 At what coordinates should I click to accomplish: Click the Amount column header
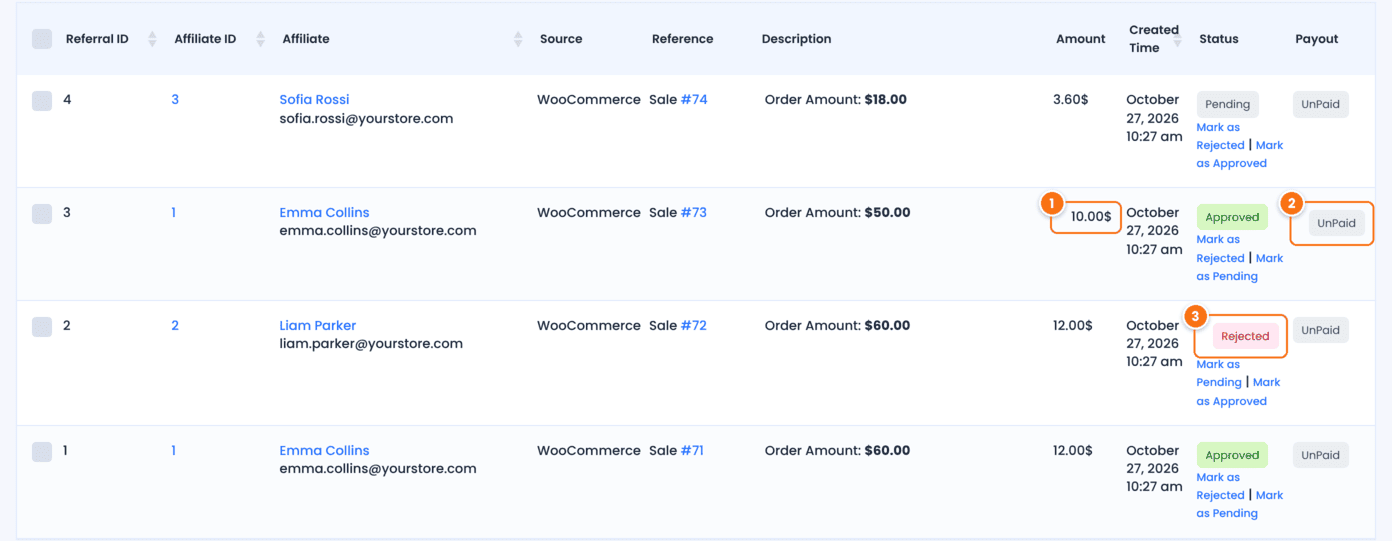tap(1081, 39)
